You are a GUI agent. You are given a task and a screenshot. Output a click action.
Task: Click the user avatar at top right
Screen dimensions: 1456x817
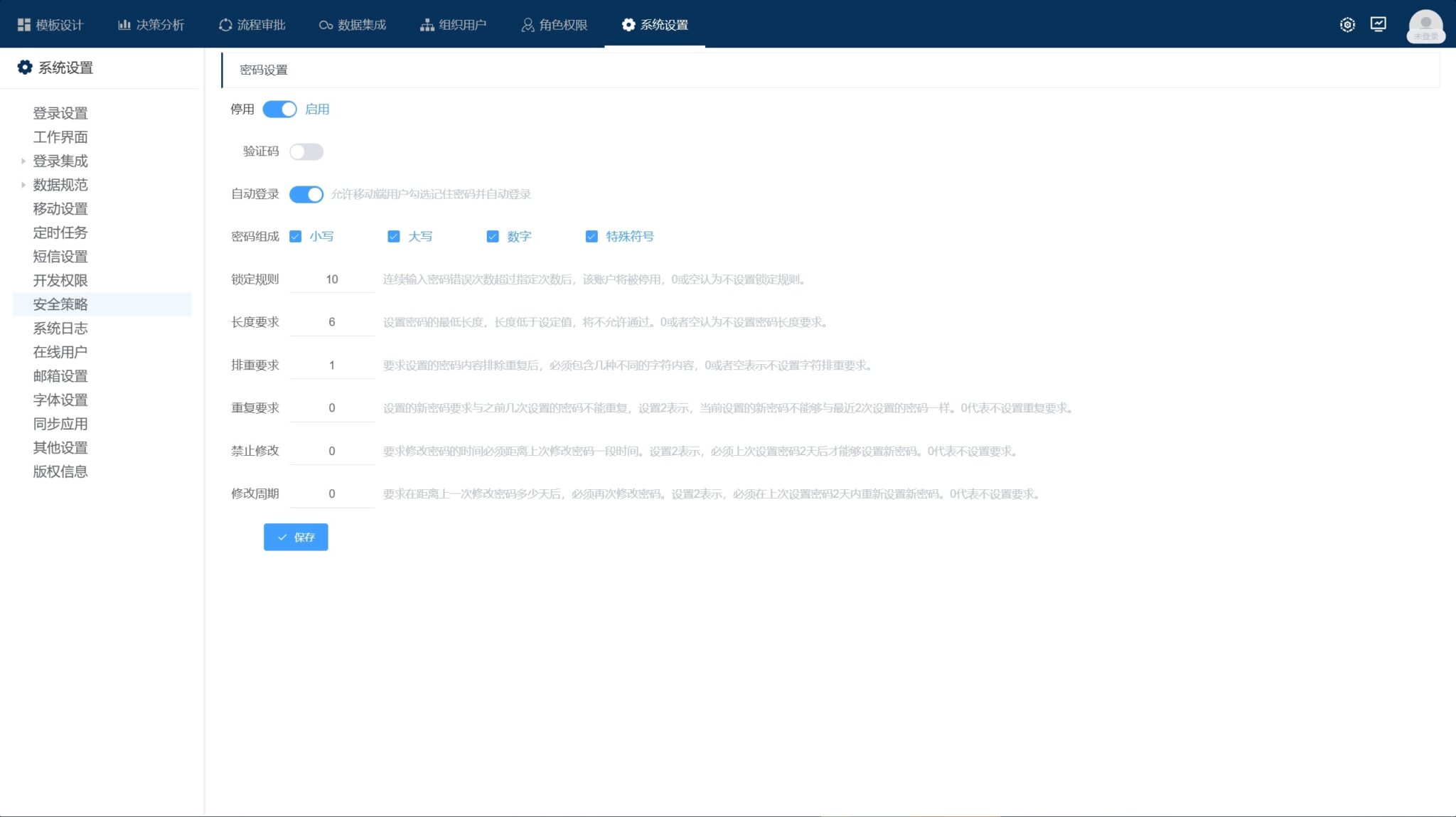(1425, 26)
